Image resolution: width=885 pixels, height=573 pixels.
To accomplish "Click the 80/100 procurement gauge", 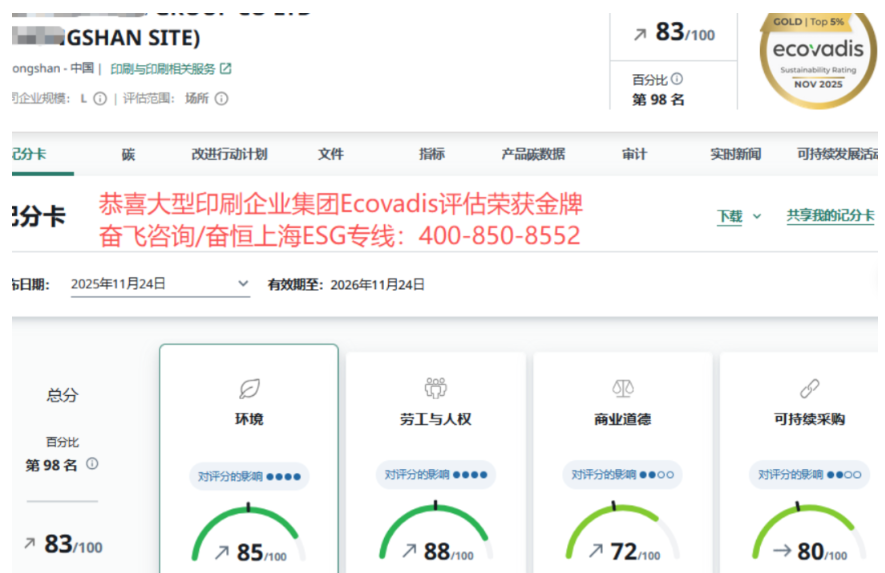I will 809,533.
